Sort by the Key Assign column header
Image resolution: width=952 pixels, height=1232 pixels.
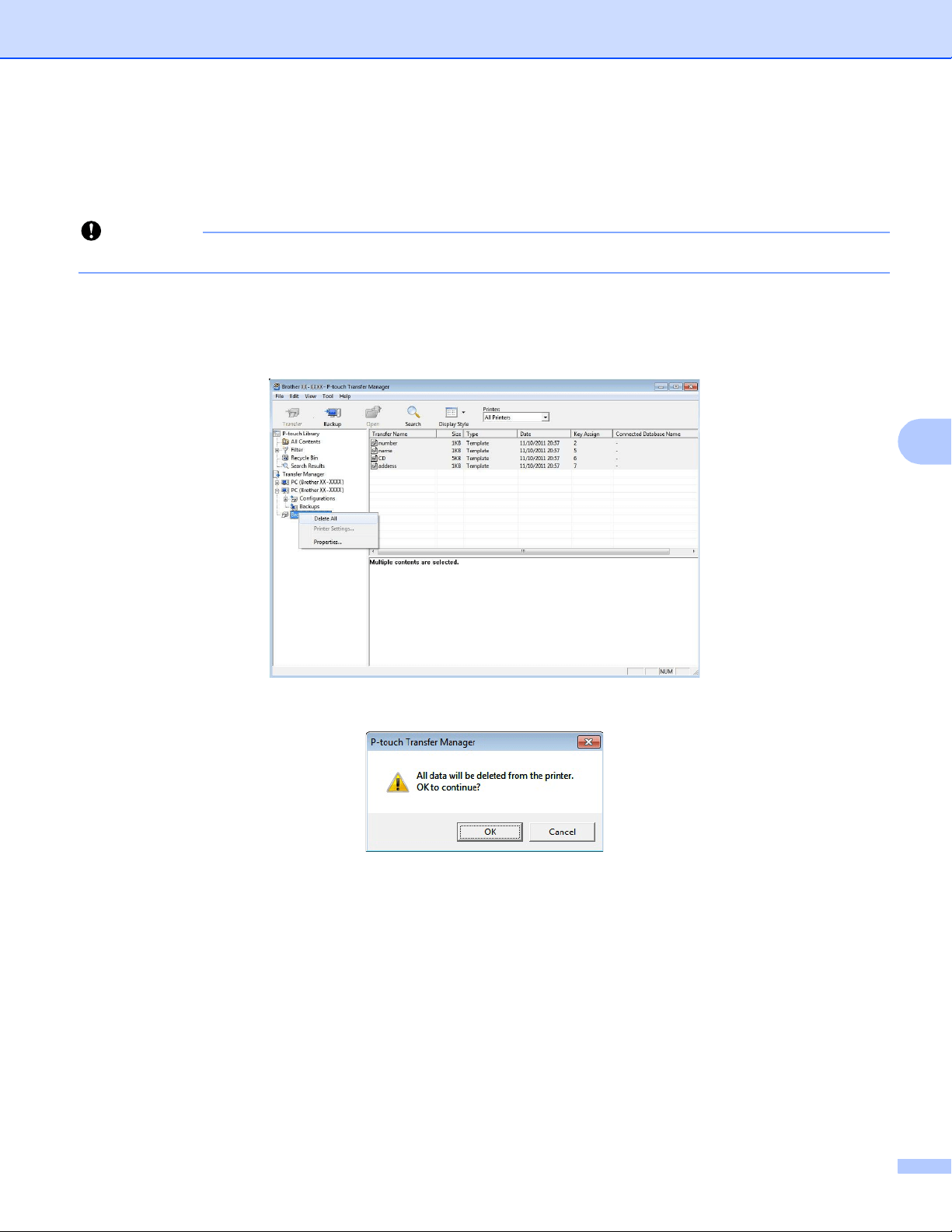(x=592, y=434)
